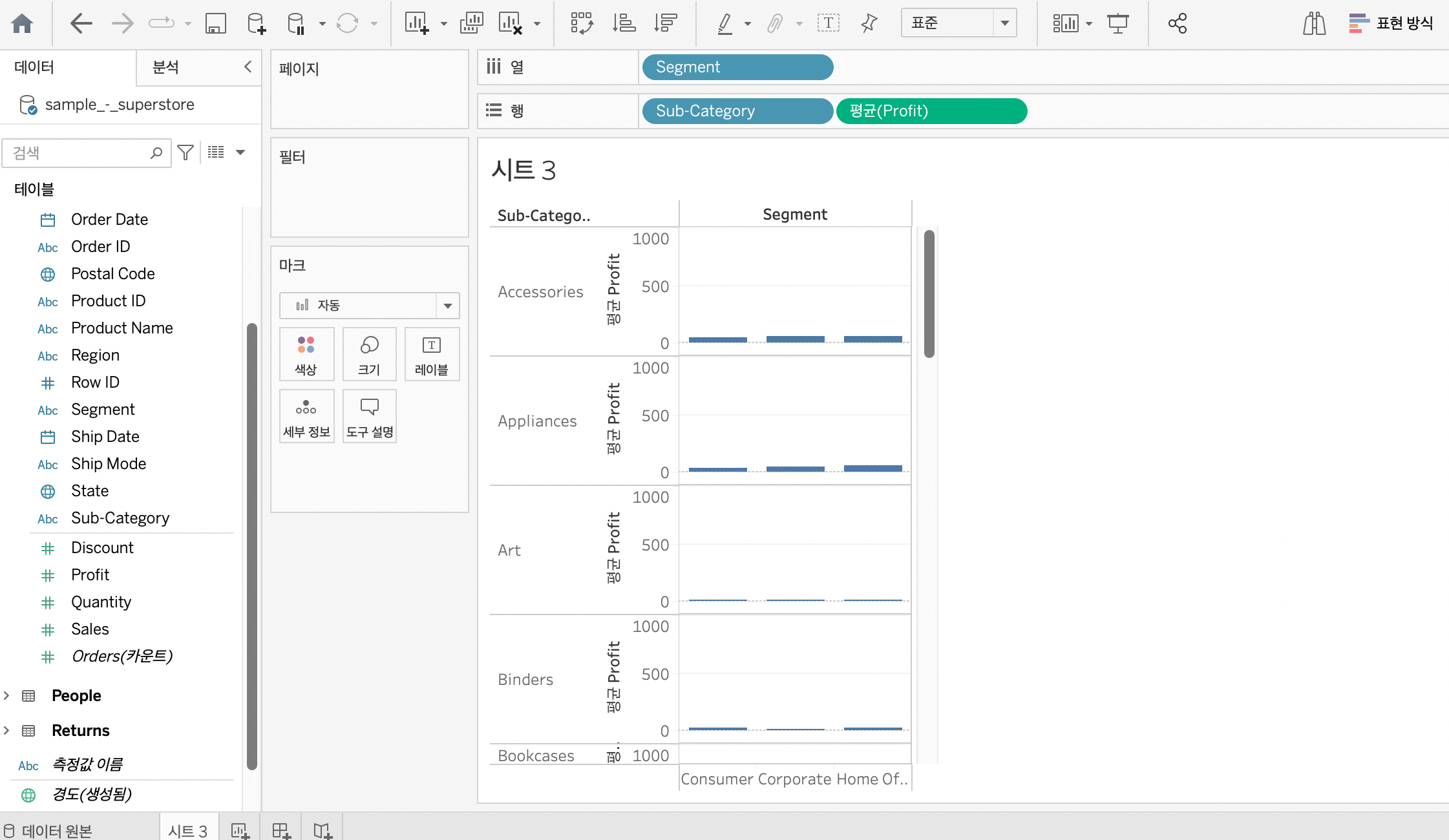1449x840 pixels.
Task: Click the chart's vertical scrollbar thumb
Action: (x=929, y=294)
